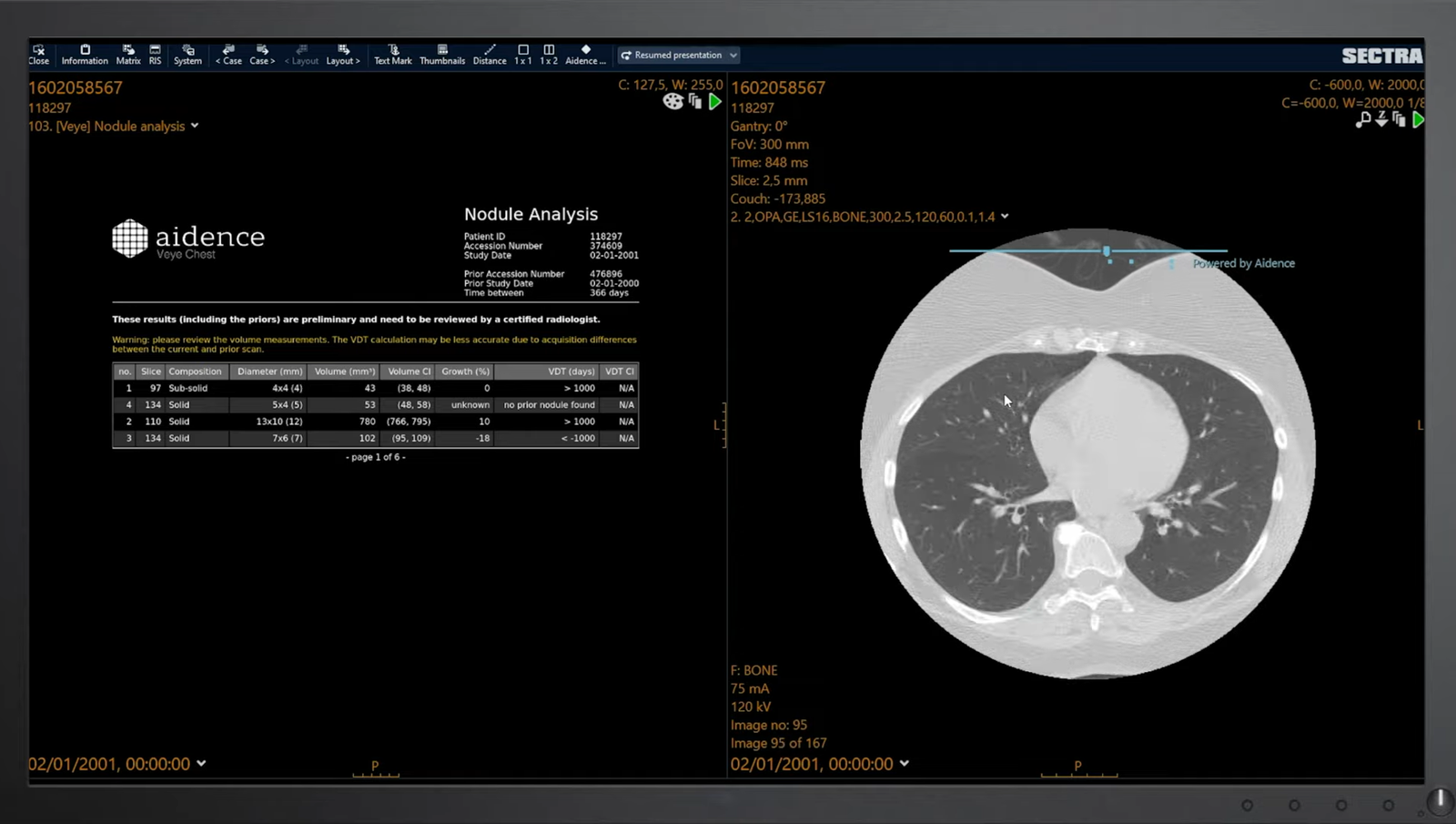This screenshot has height=824, width=1456.
Task: Click the Aidence nodule slider handle on scan
Action: (x=1107, y=250)
